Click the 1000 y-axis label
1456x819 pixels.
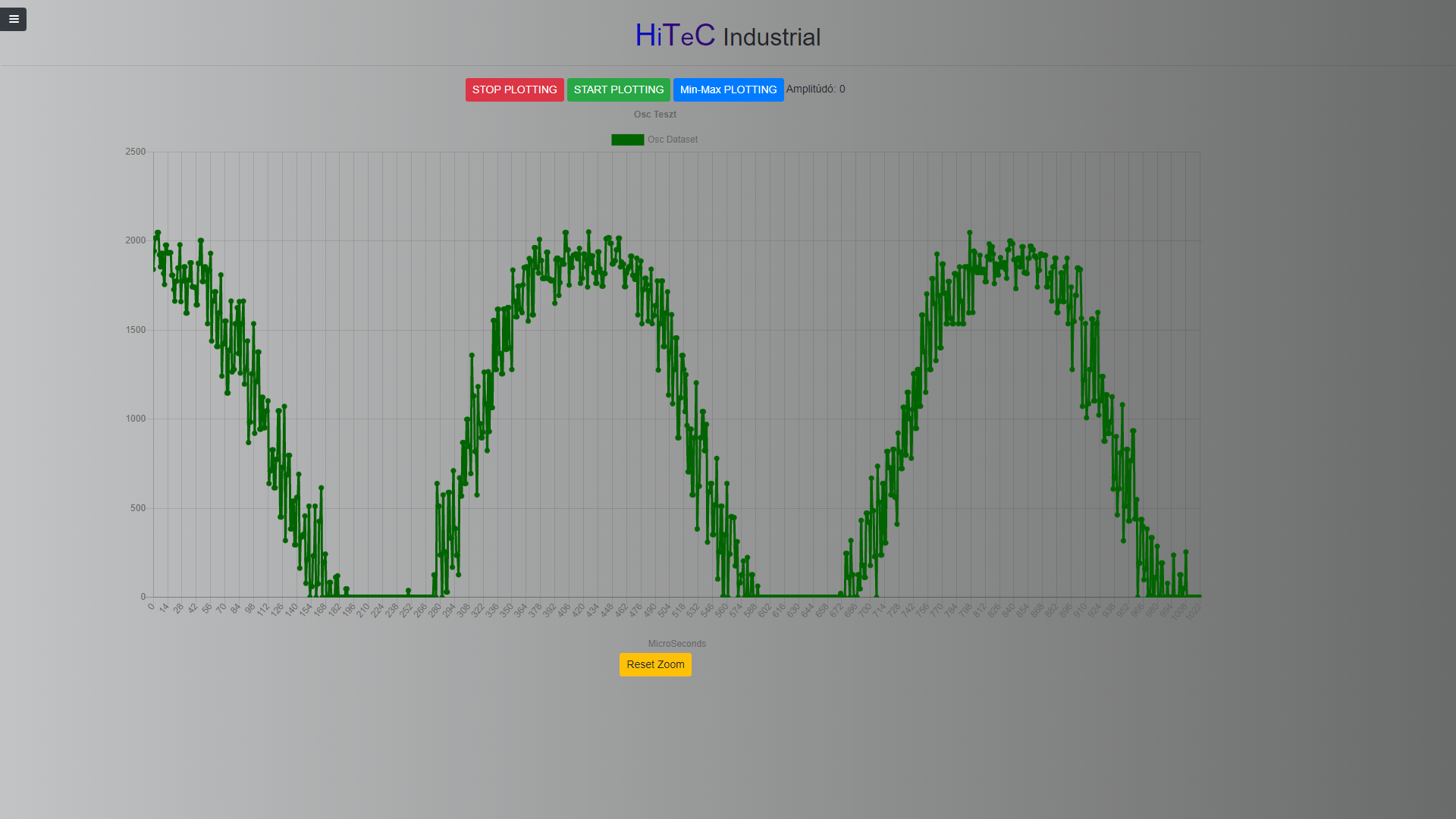tap(136, 419)
